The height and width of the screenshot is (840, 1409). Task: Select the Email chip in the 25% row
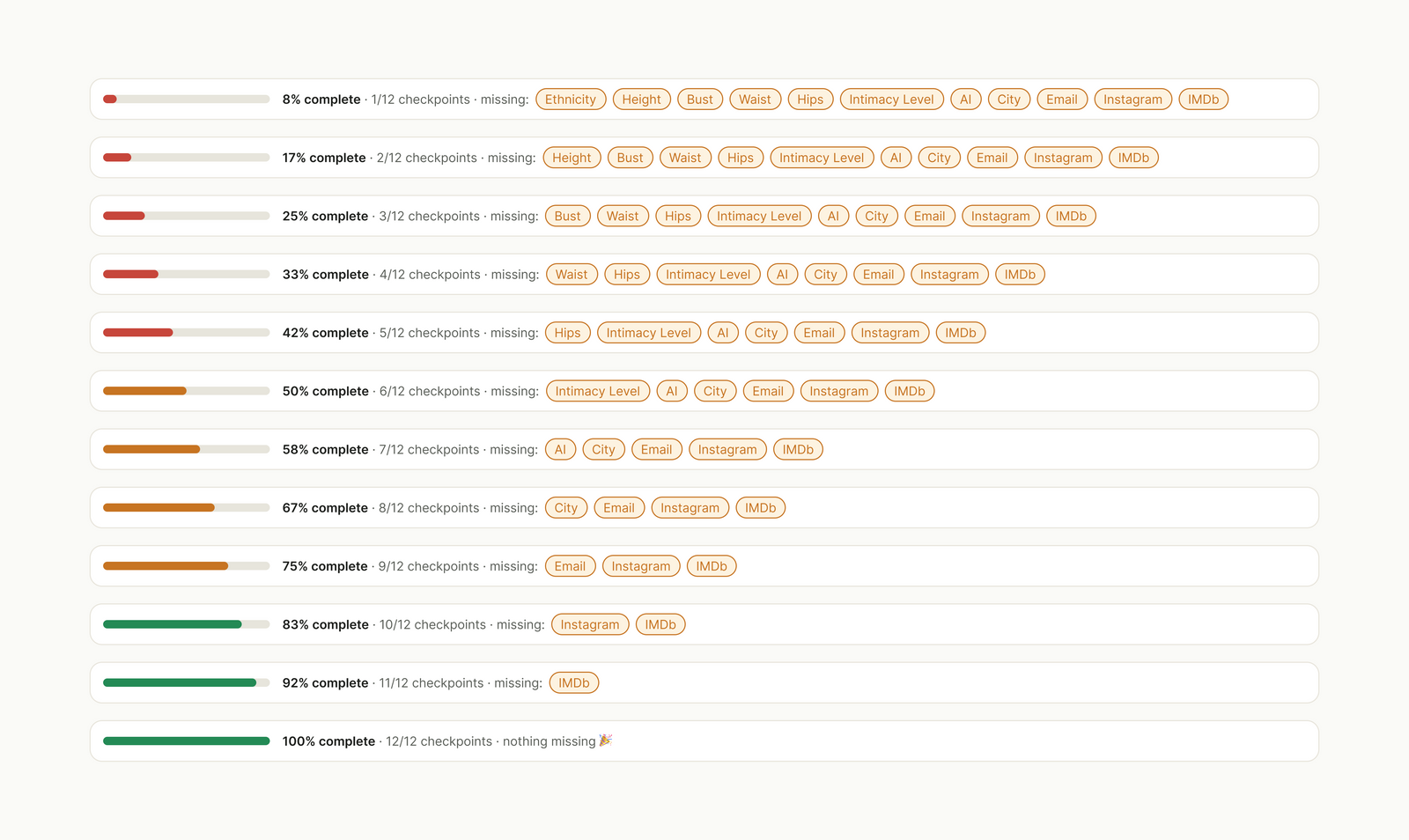point(930,216)
